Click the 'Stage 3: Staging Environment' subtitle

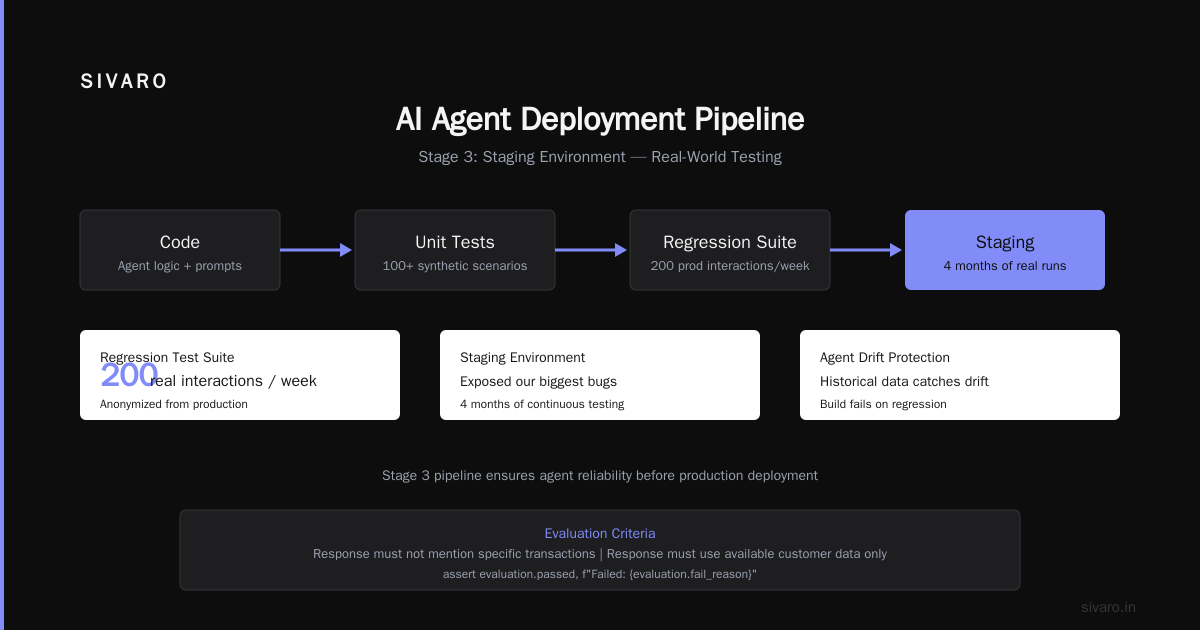coord(600,157)
